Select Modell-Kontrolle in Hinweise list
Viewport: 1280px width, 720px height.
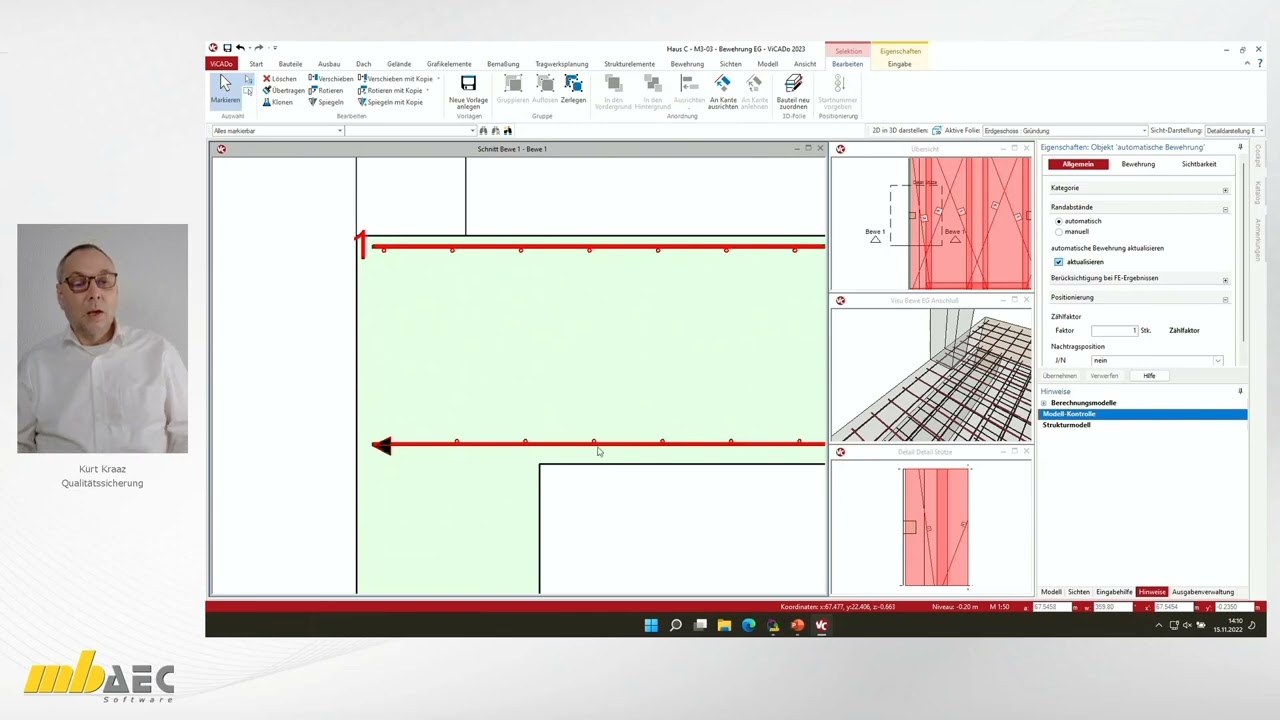click(1143, 414)
